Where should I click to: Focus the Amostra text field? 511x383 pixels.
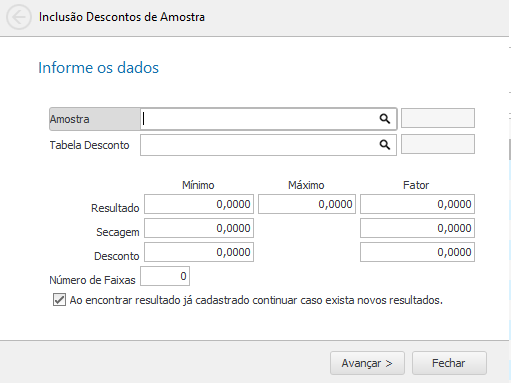259,119
